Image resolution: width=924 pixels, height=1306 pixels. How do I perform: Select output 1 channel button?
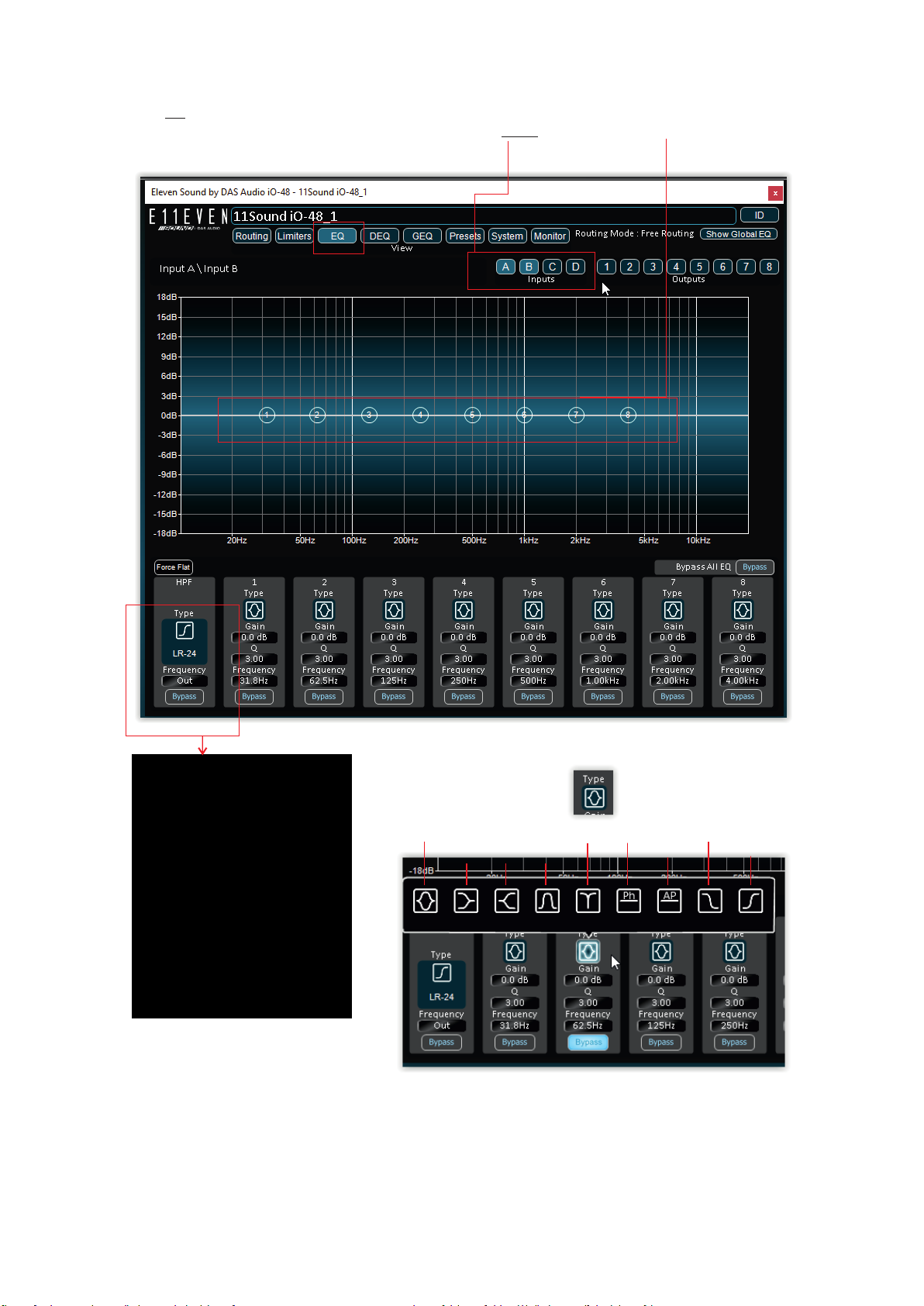click(607, 267)
